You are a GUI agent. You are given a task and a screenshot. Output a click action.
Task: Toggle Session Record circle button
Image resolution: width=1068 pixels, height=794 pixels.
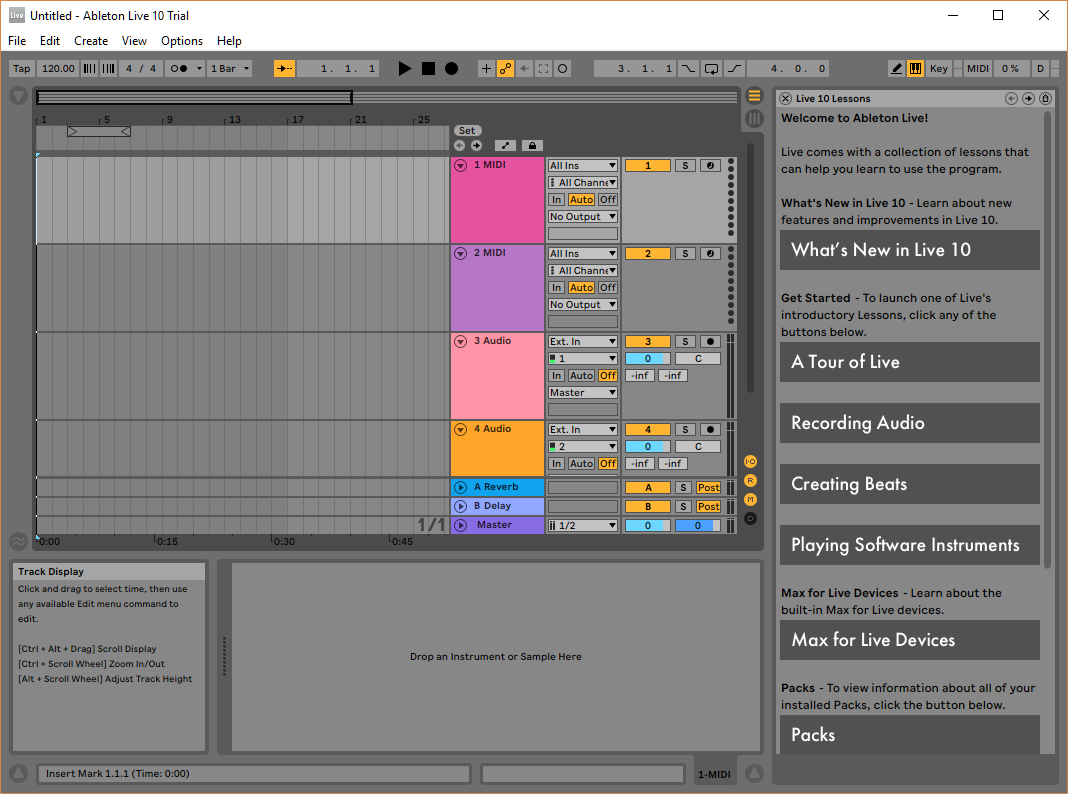pyautogui.click(x=563, y=69)
